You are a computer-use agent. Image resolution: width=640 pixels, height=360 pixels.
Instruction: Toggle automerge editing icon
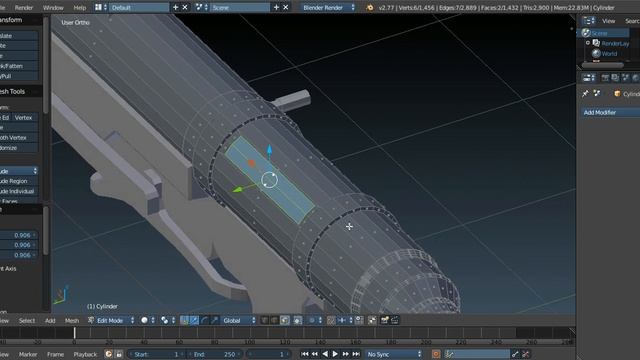coord(372,320)
